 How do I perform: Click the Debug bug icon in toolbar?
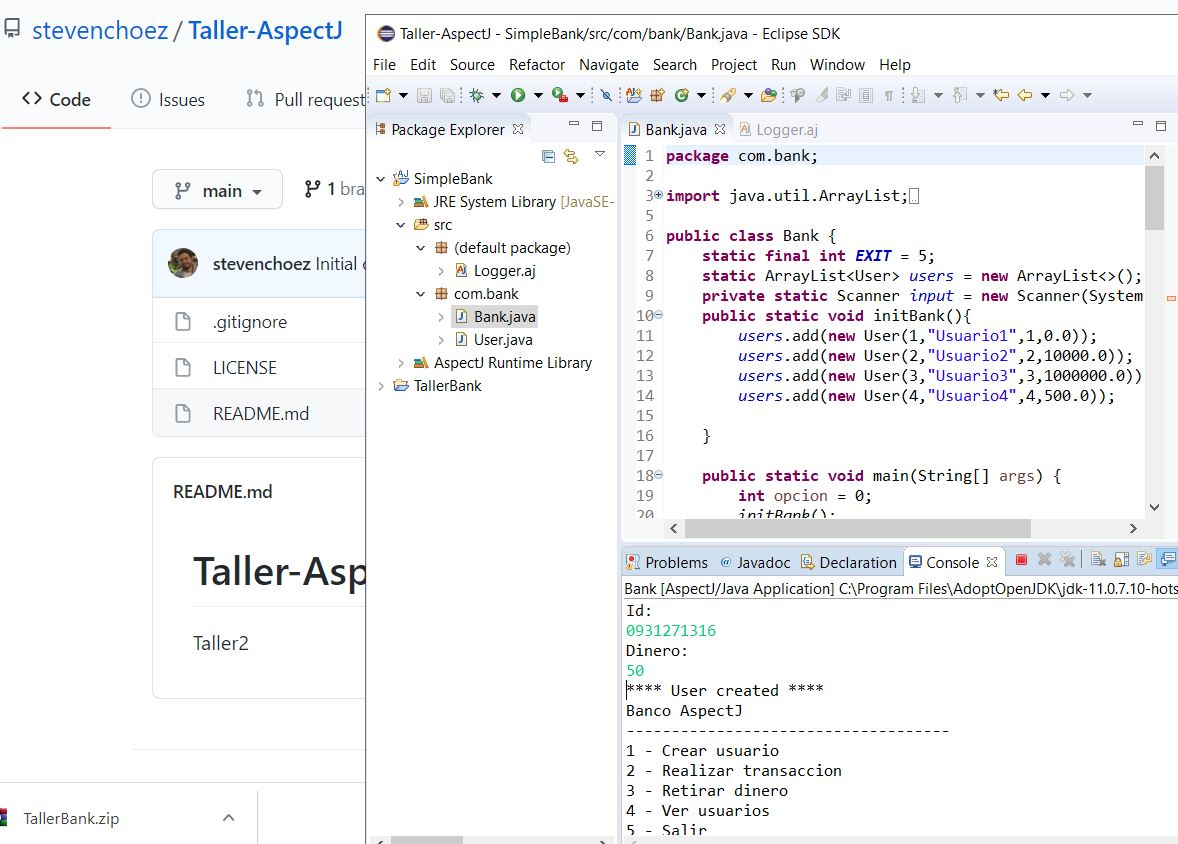476,95
